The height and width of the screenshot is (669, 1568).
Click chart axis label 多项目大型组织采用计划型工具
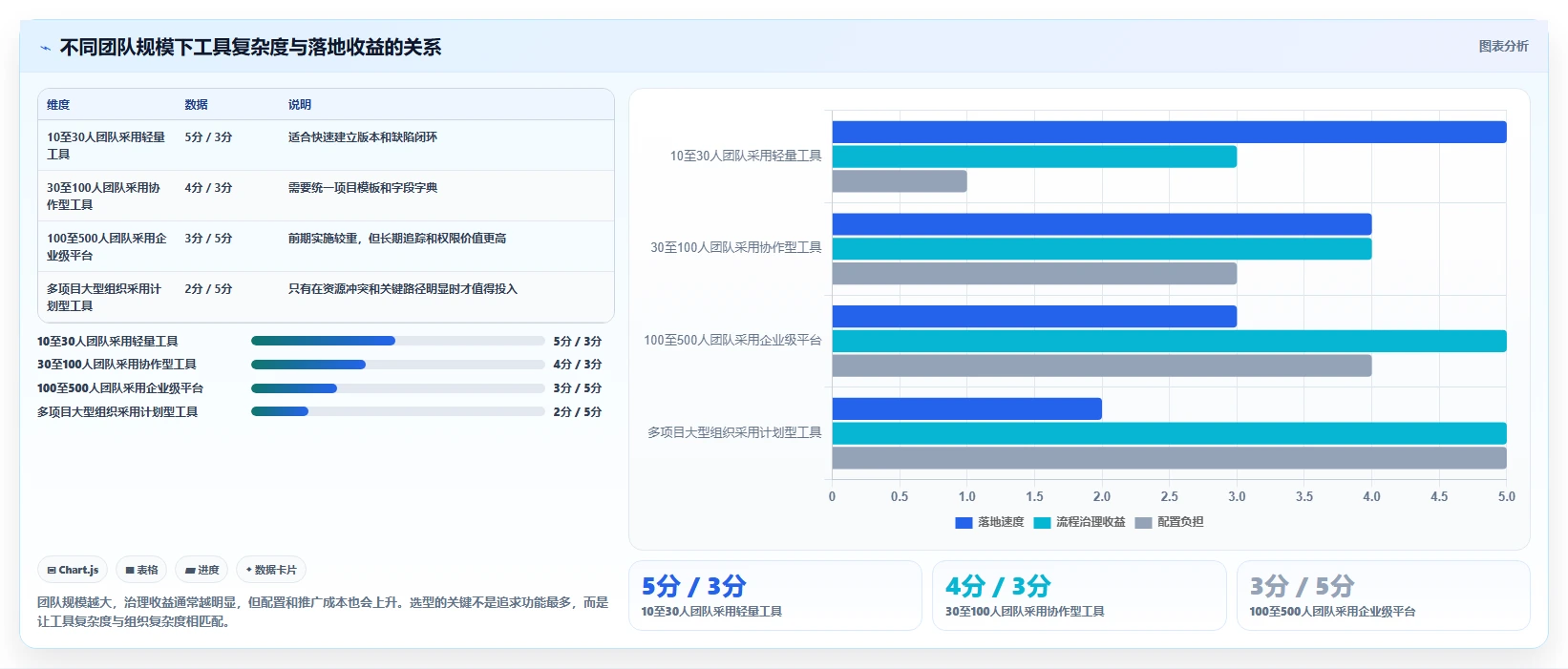734,432
